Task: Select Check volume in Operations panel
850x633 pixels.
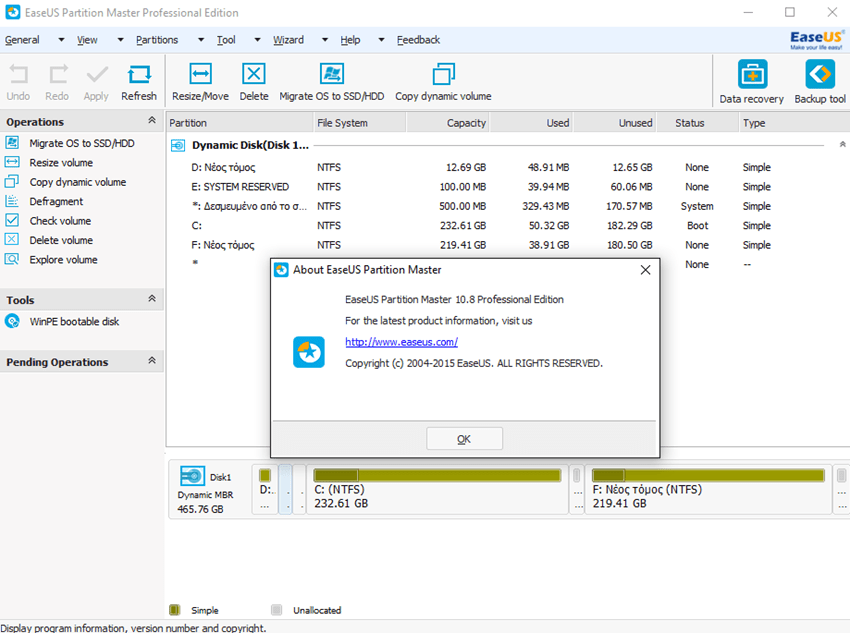Action: [x=60, y=221]
